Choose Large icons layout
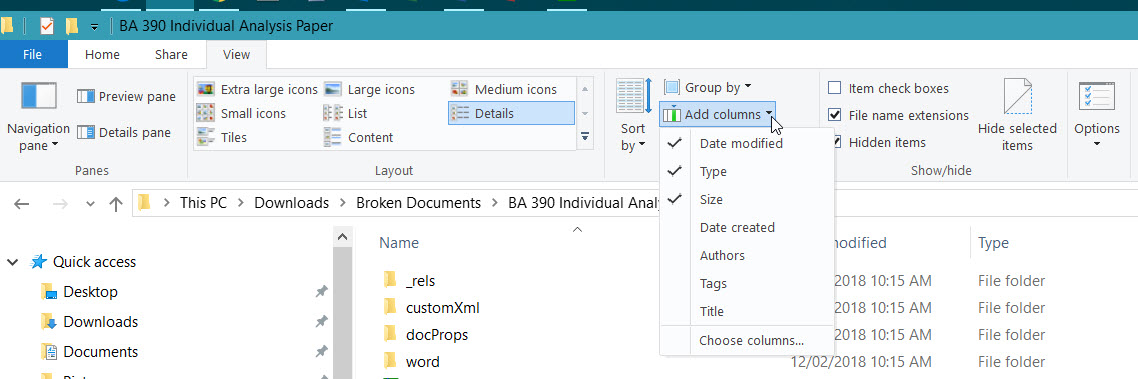Screen dimensions: 1138x379 (x=370, y=89)
